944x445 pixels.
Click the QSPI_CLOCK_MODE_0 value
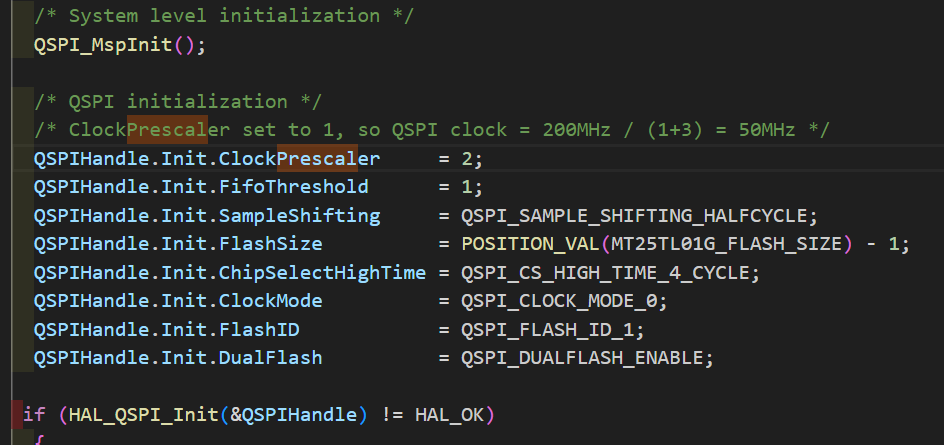tap(565, 301)
